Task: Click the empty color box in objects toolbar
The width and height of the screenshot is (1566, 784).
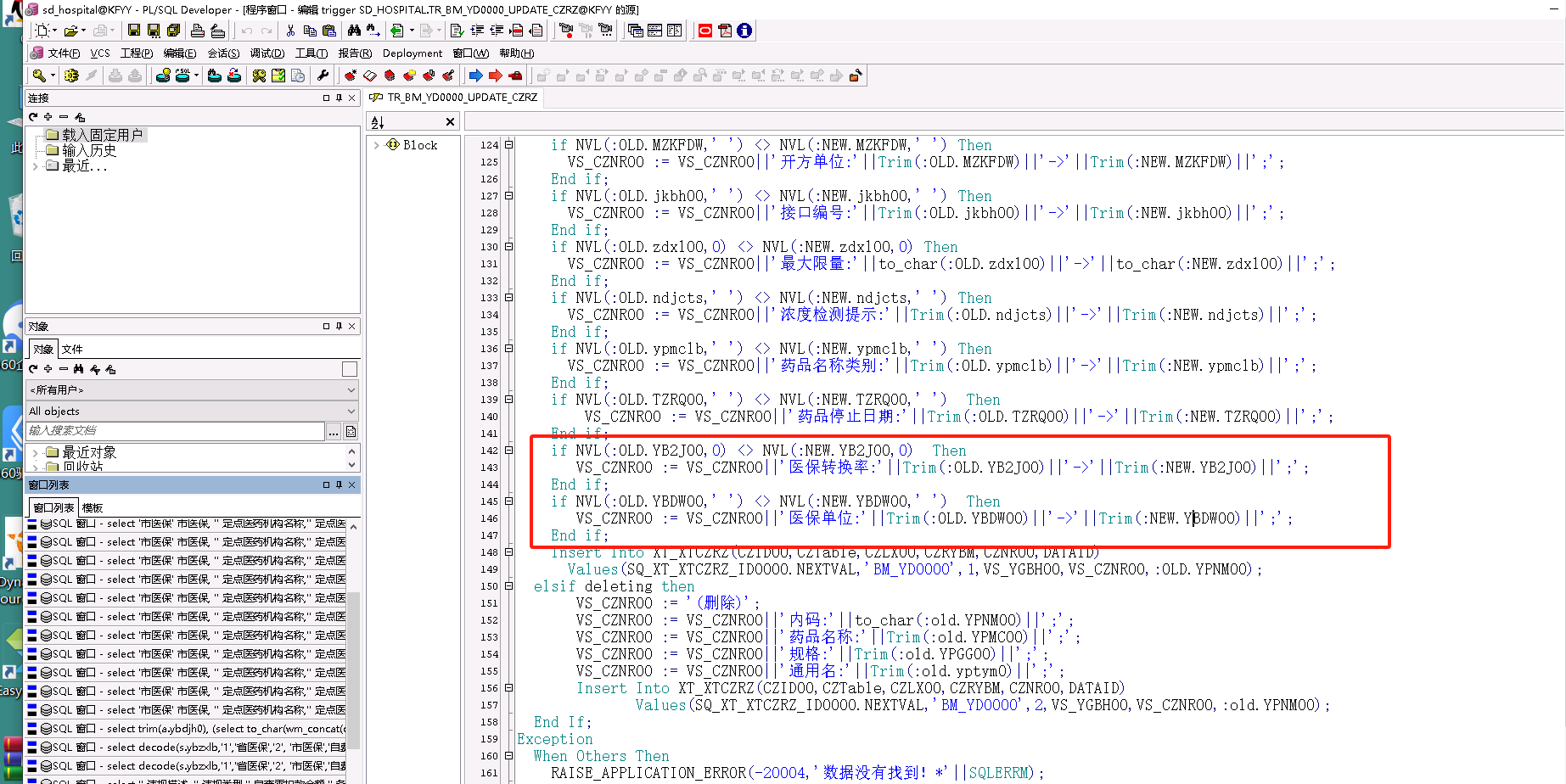Action: 349,369
